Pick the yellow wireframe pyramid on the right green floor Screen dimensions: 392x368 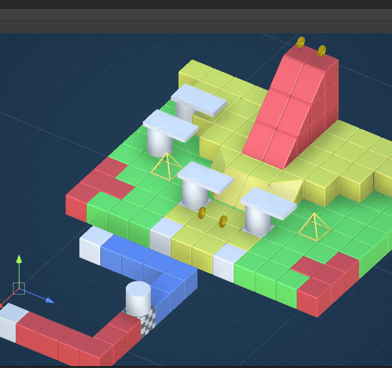click(x=314, y=227)
